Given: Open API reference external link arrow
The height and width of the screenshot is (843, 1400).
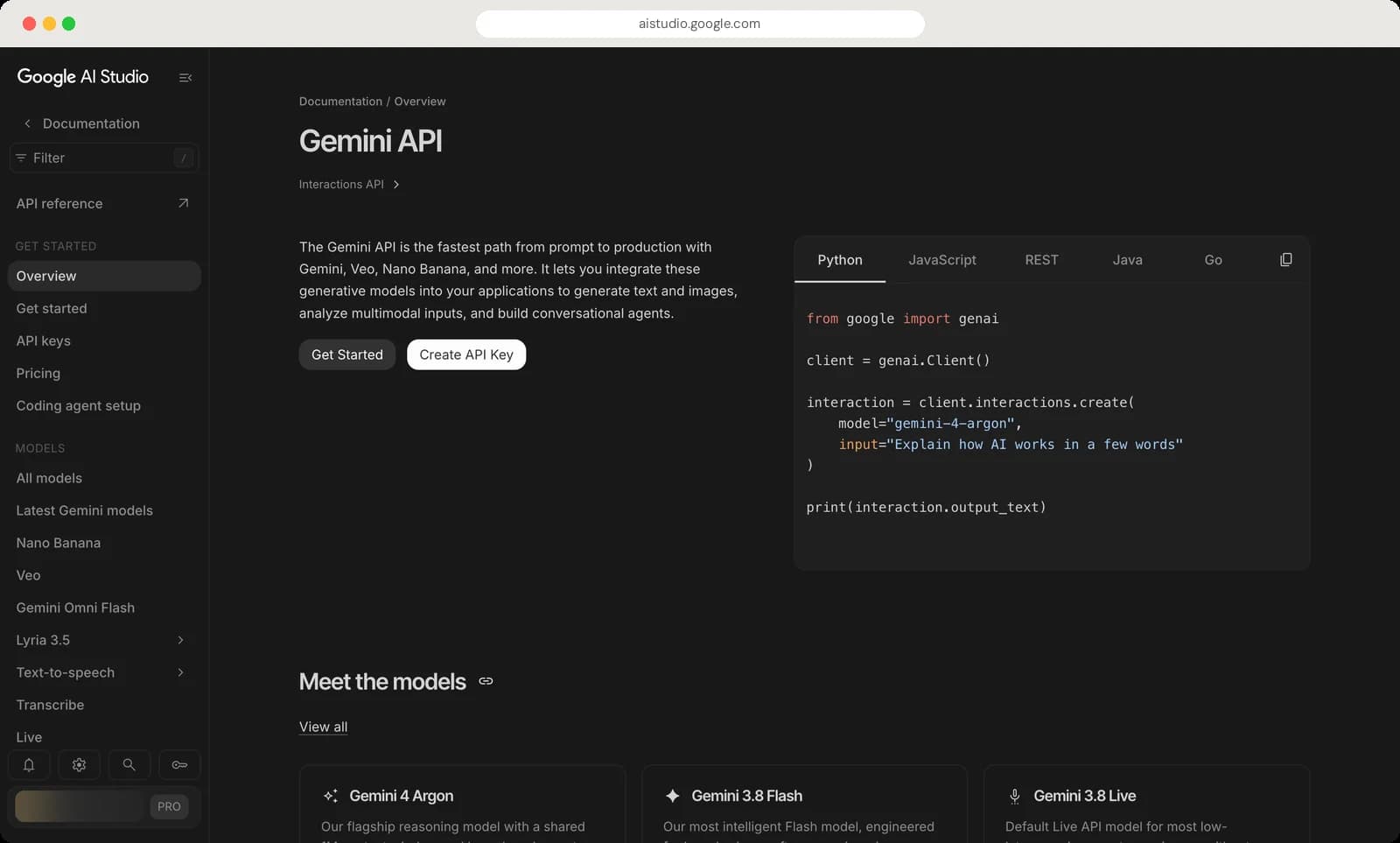Looking at the screenshot, I should coord(183,203).
